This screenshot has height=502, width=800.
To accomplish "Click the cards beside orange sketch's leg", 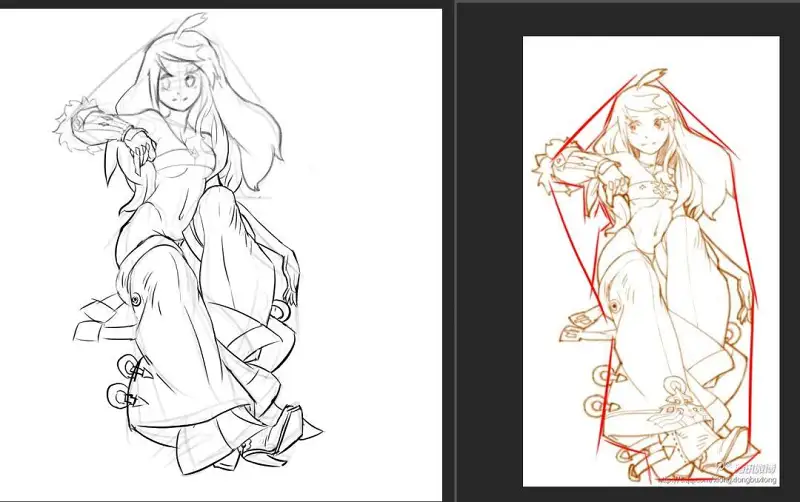I will coord(578,327).
